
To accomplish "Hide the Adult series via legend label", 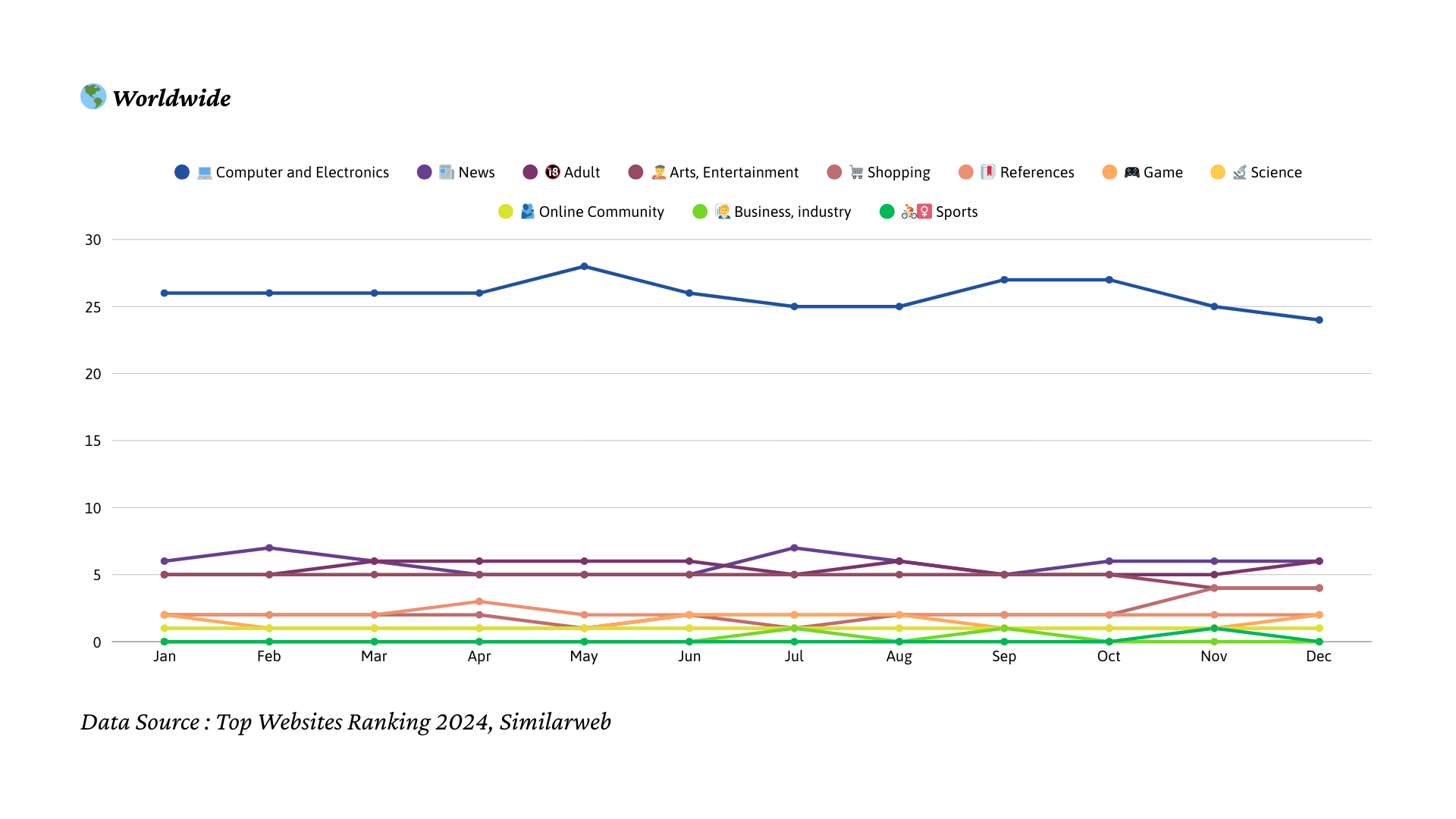I will pyautogui.click(x=582, y=173).
